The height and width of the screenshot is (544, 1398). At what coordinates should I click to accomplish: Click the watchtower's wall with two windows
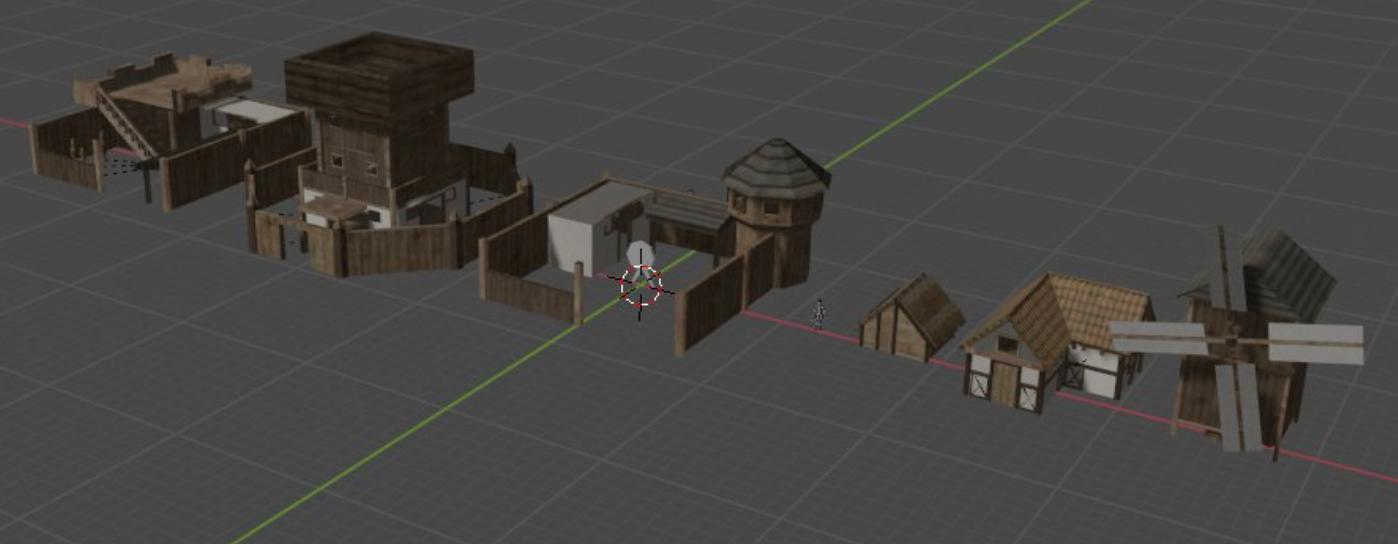click(x=352, y=160)
